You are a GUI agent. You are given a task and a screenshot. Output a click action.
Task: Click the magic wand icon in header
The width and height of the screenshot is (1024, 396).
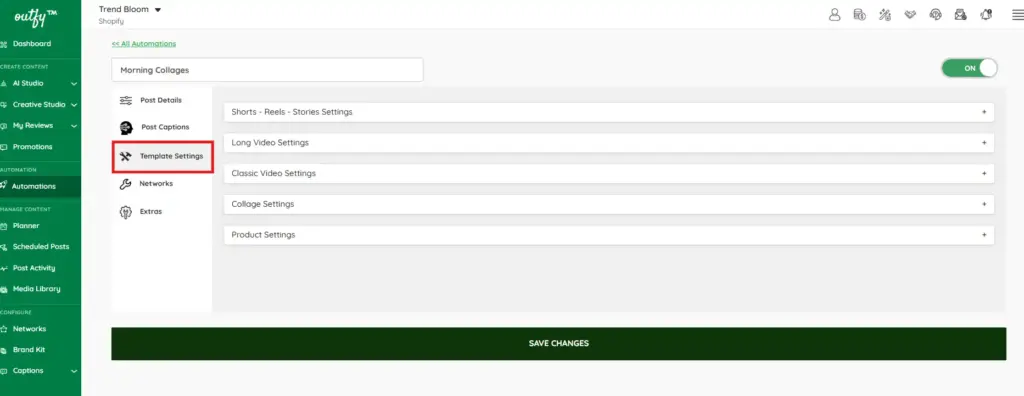pos(885,14)
